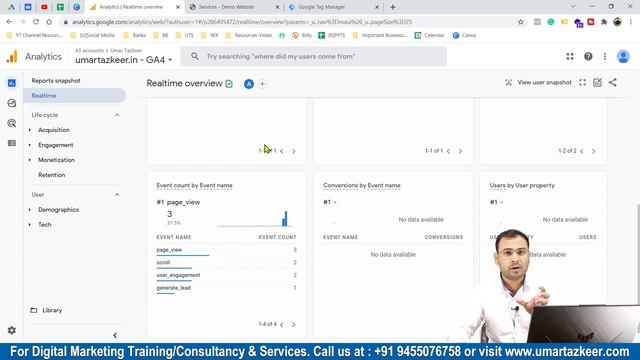Viewport: 640px width, 360px height.
Task: Click the page vertical scrollbar
Action: (x=638, y=253)
